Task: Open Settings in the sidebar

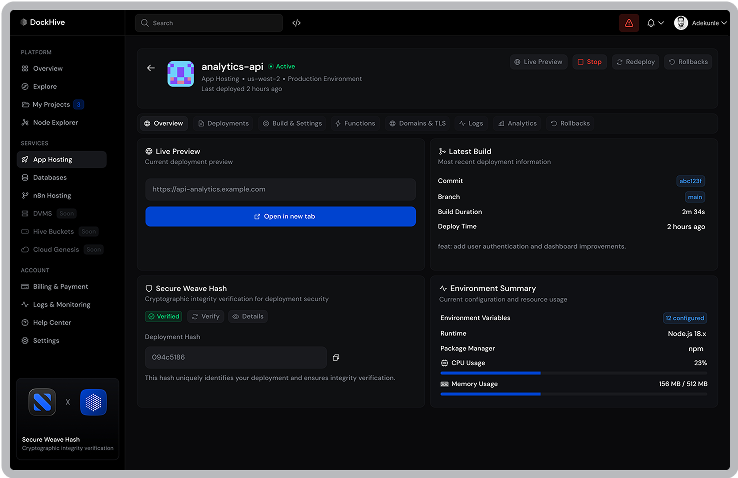Action: point(46,340)
